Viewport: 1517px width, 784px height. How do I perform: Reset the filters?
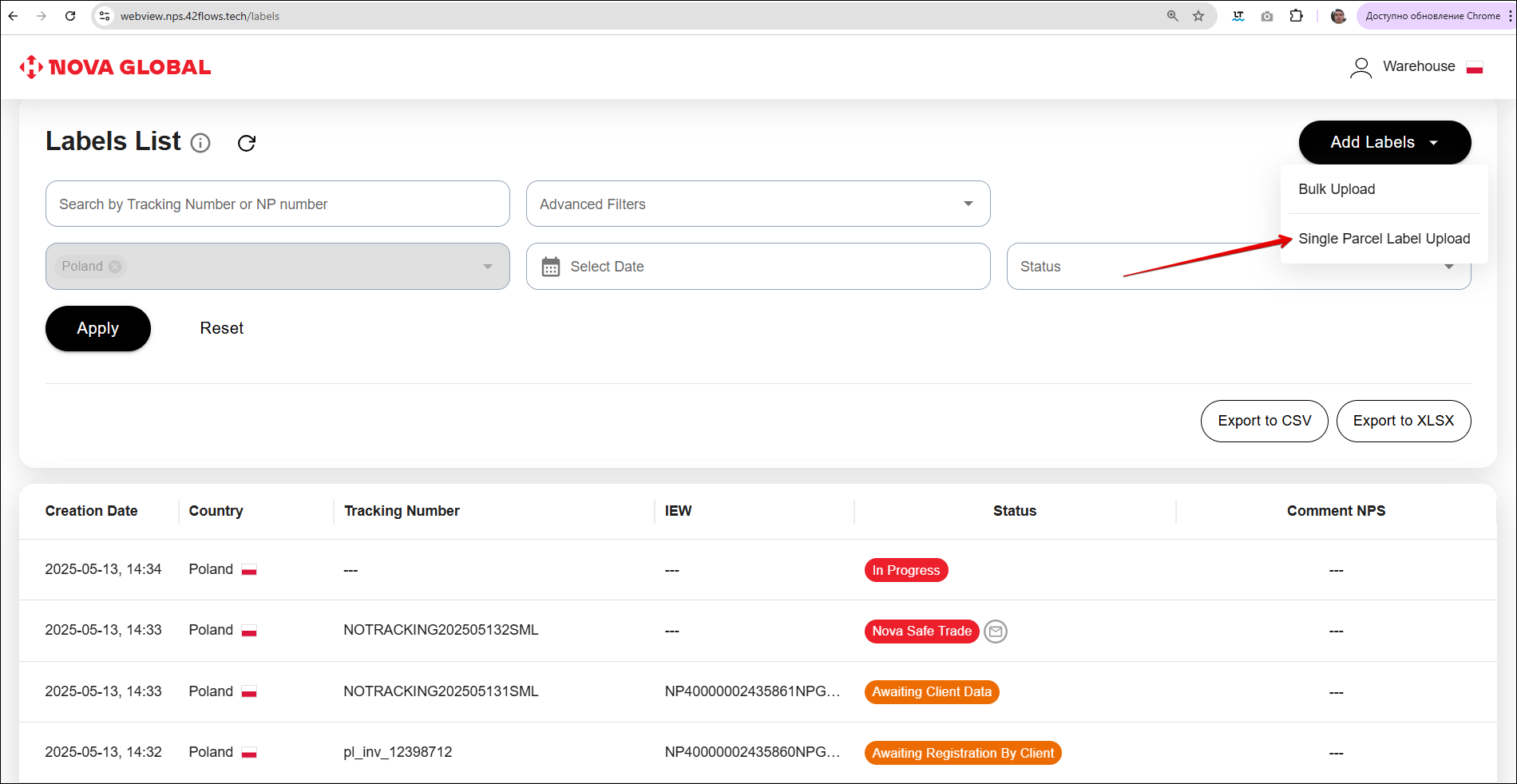point(221,328)
